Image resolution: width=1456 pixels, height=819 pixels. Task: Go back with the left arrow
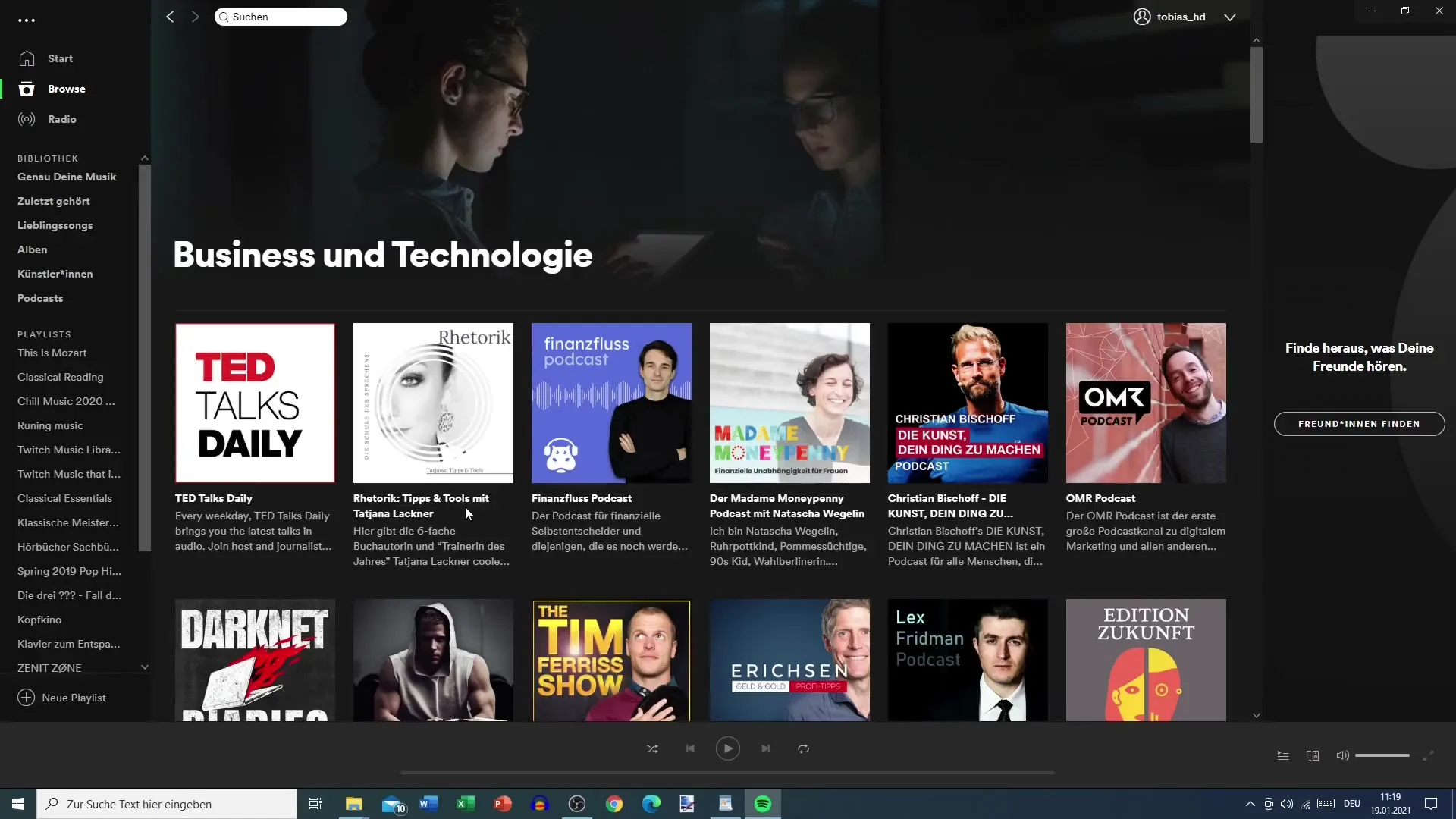[170, 17]
